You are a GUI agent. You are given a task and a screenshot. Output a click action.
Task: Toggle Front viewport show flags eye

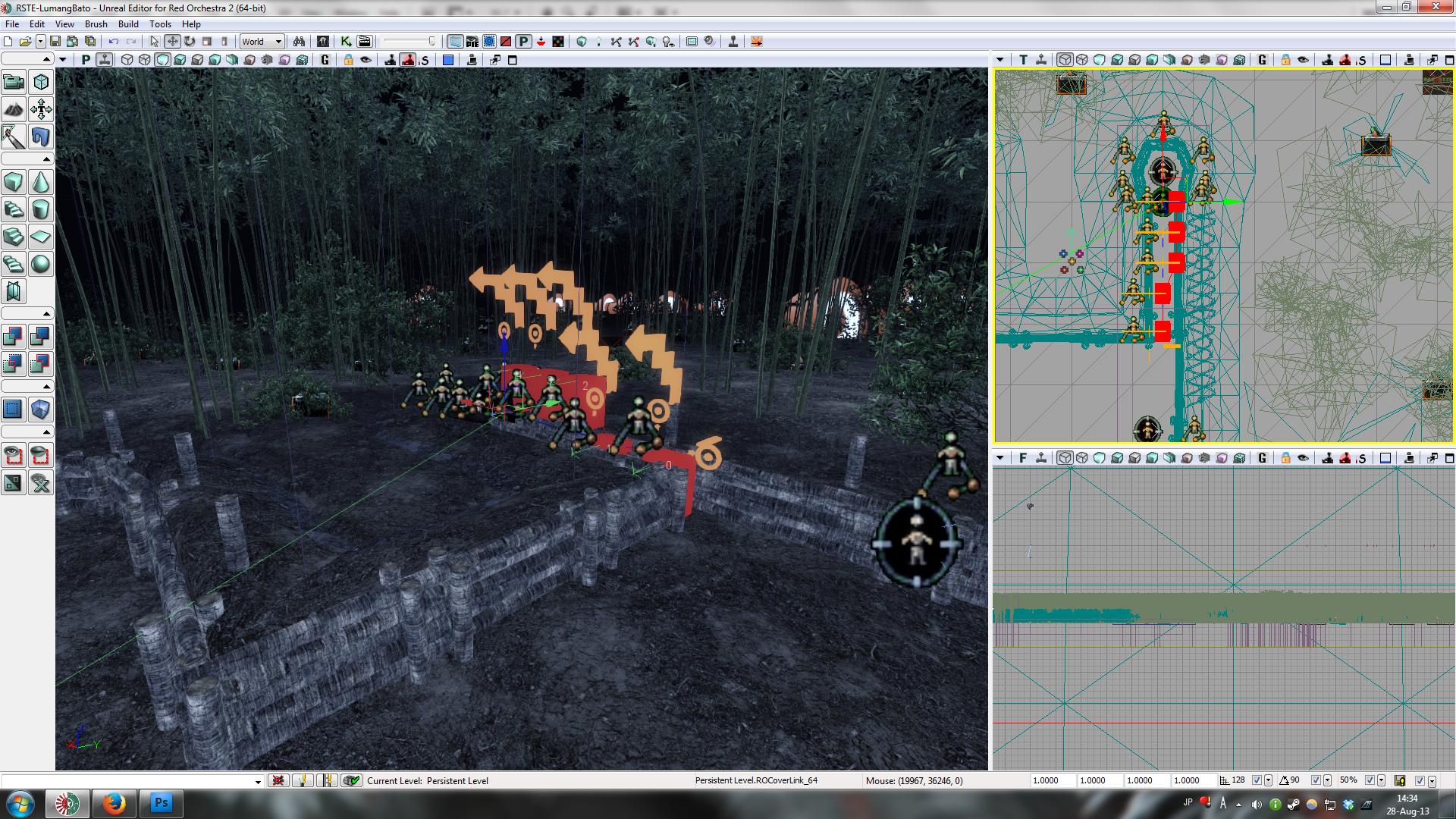1303,458
